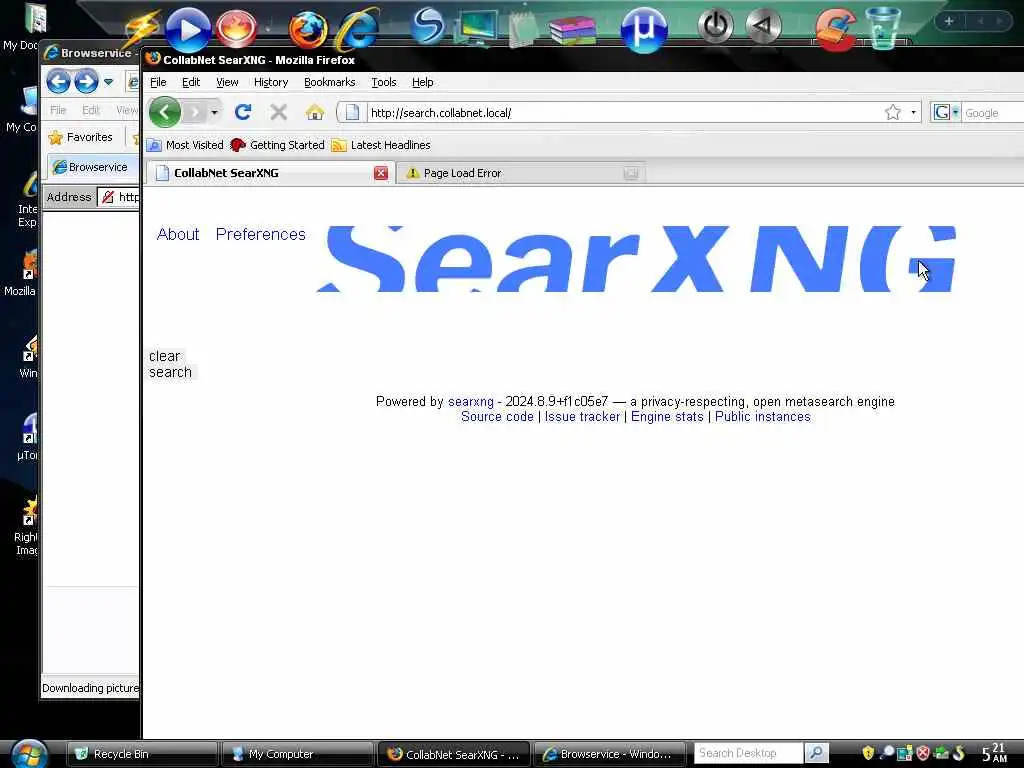Launch the red flame burner app in dock
Screen dimensions: 1024x768
coord(236,30)
